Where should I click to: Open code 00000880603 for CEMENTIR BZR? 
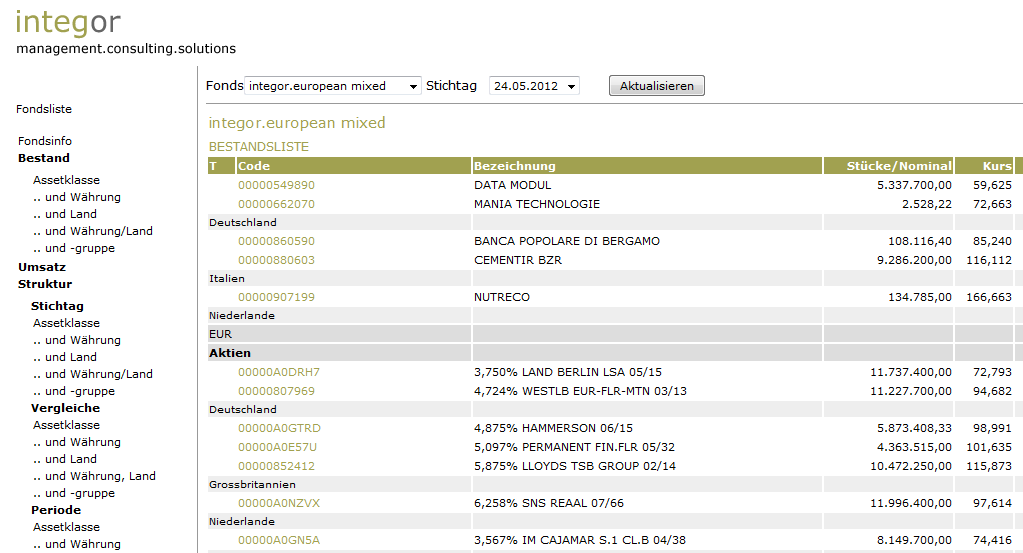click(x=276, y=260)
